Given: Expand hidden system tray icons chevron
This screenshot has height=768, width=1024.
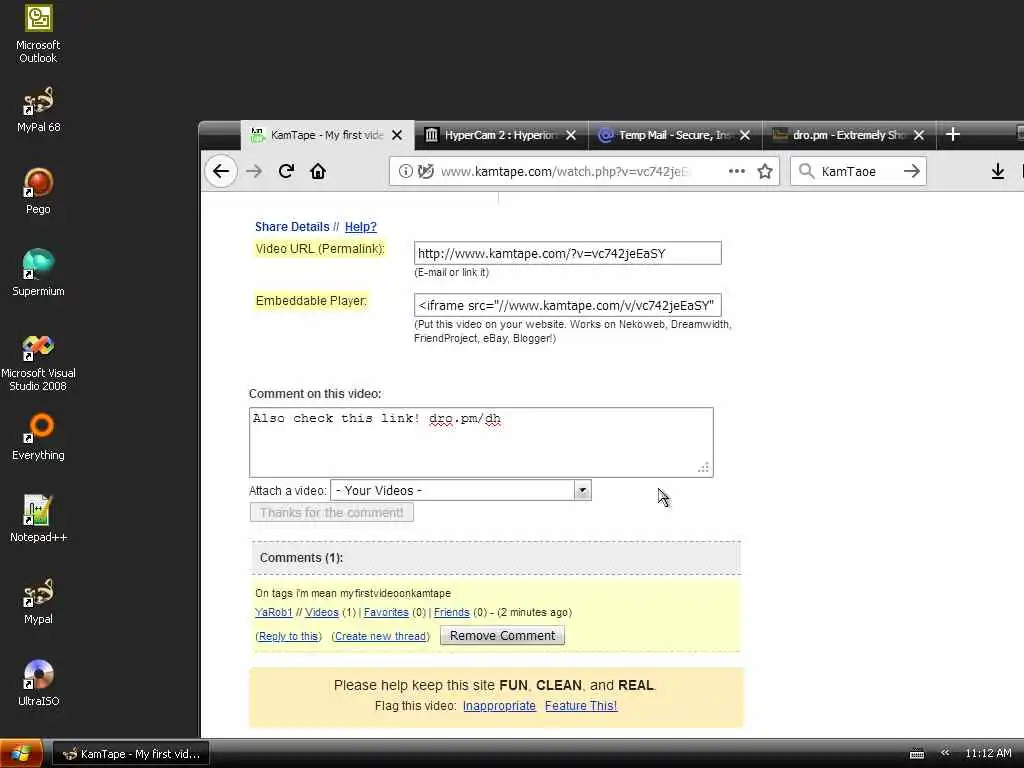Looking at the screenshot, I should pyautogui.click(x=945, y=753).
